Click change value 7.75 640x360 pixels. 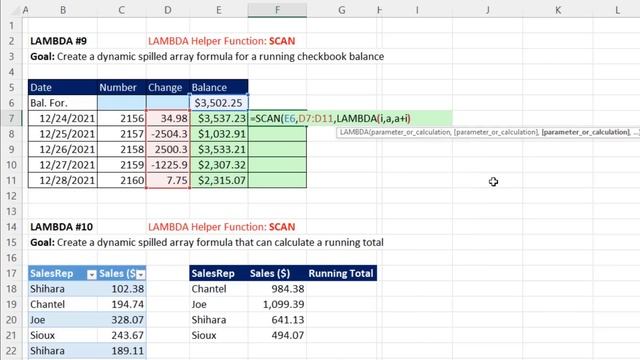(168, 180)
